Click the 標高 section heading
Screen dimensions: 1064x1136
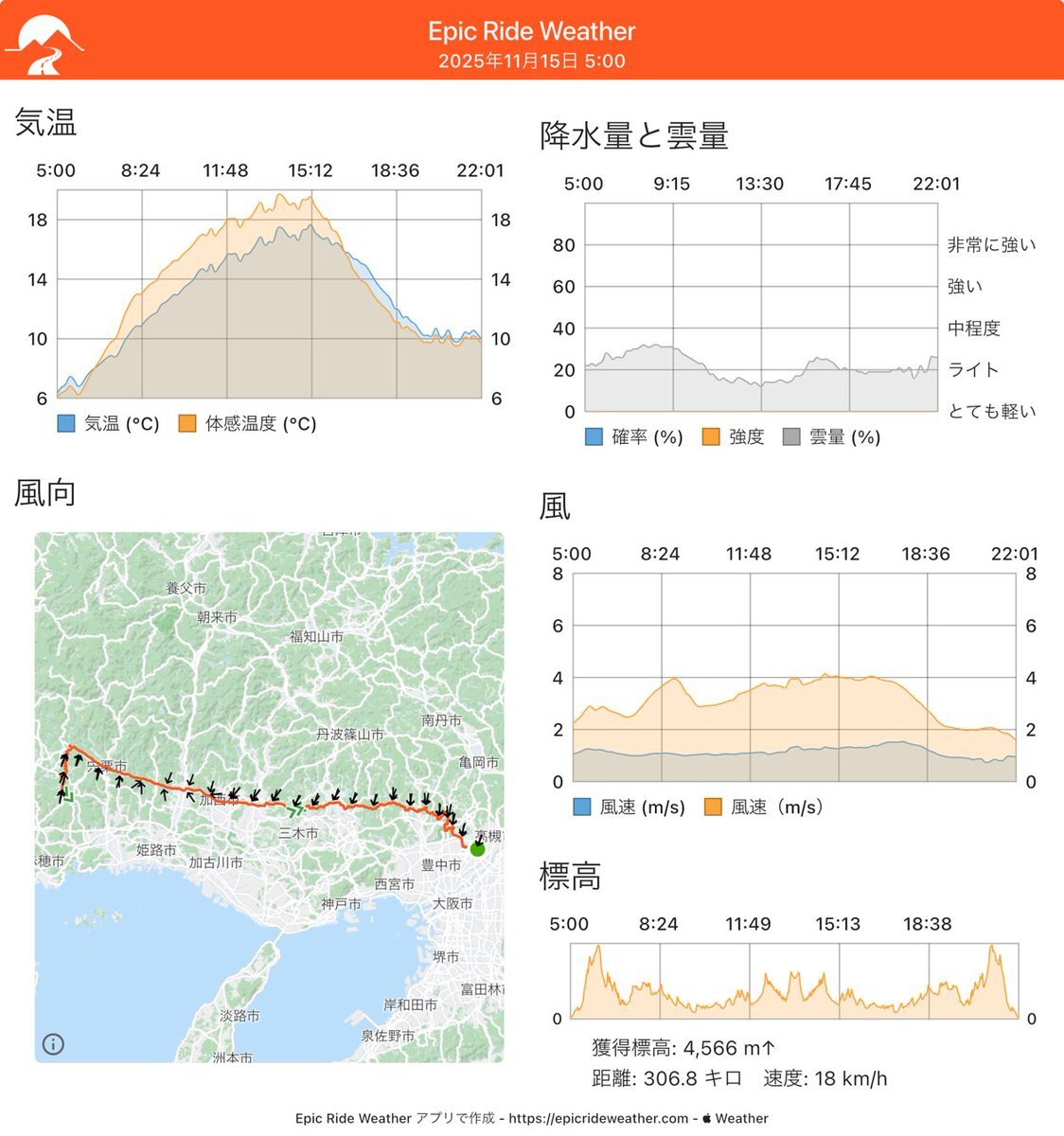coord(570,877)
